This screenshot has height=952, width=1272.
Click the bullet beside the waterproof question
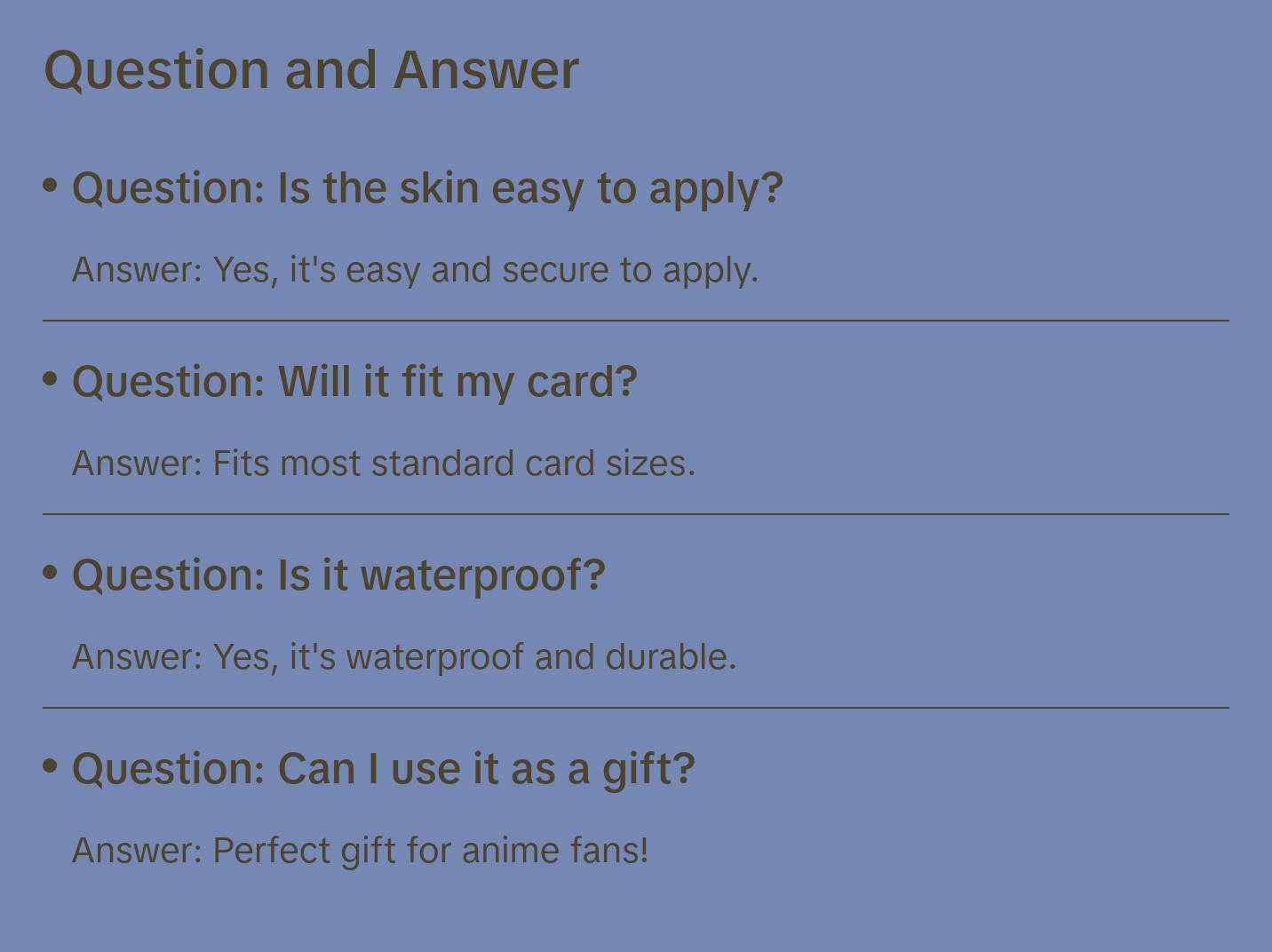(51, 573)
